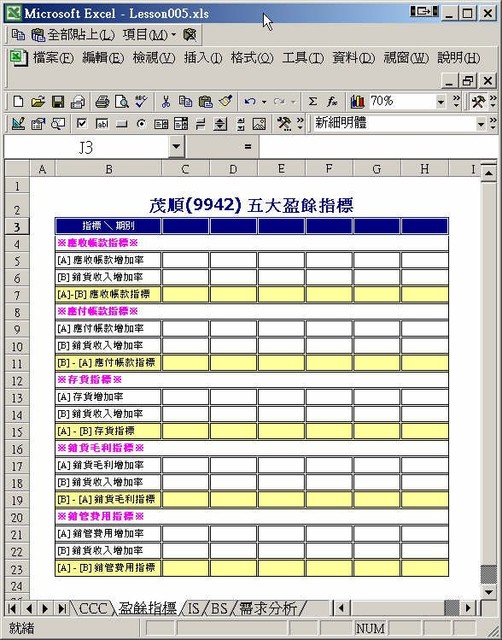Click horizontal scrollbar right arrow
This screenshot has width=502, height=640.
(x=468, y=609)
